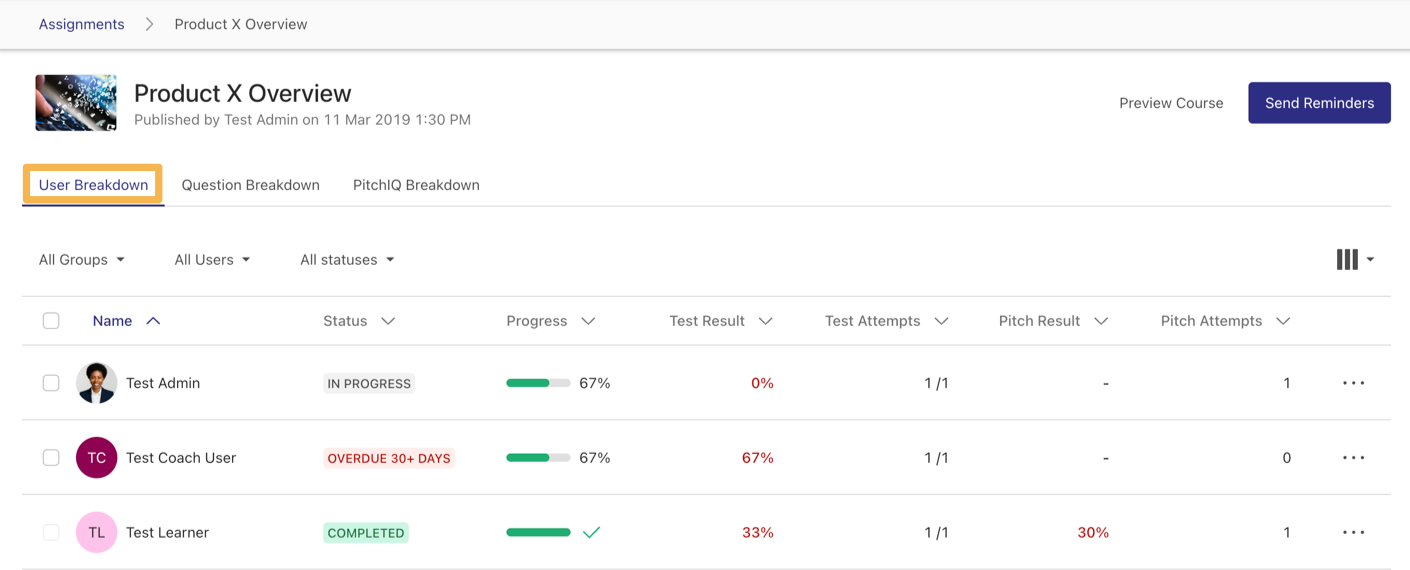Viewport: 1410px width, 570px height.
Task: Select the Test Coach User row checkbox
Action: [x=51, y=458]
